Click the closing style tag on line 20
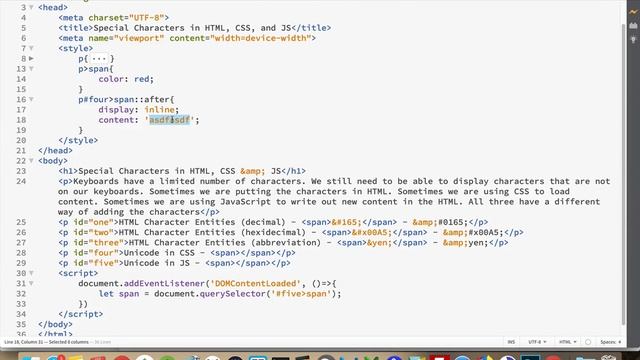This screenshot has width=640, height=360. 78,140
